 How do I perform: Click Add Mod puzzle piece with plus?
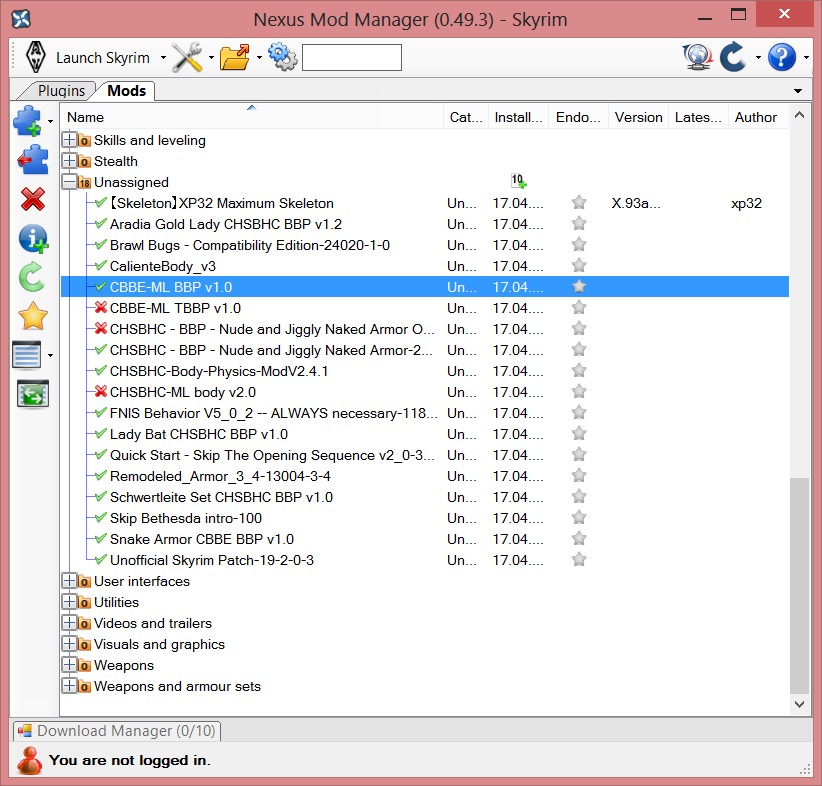point(27,121)
